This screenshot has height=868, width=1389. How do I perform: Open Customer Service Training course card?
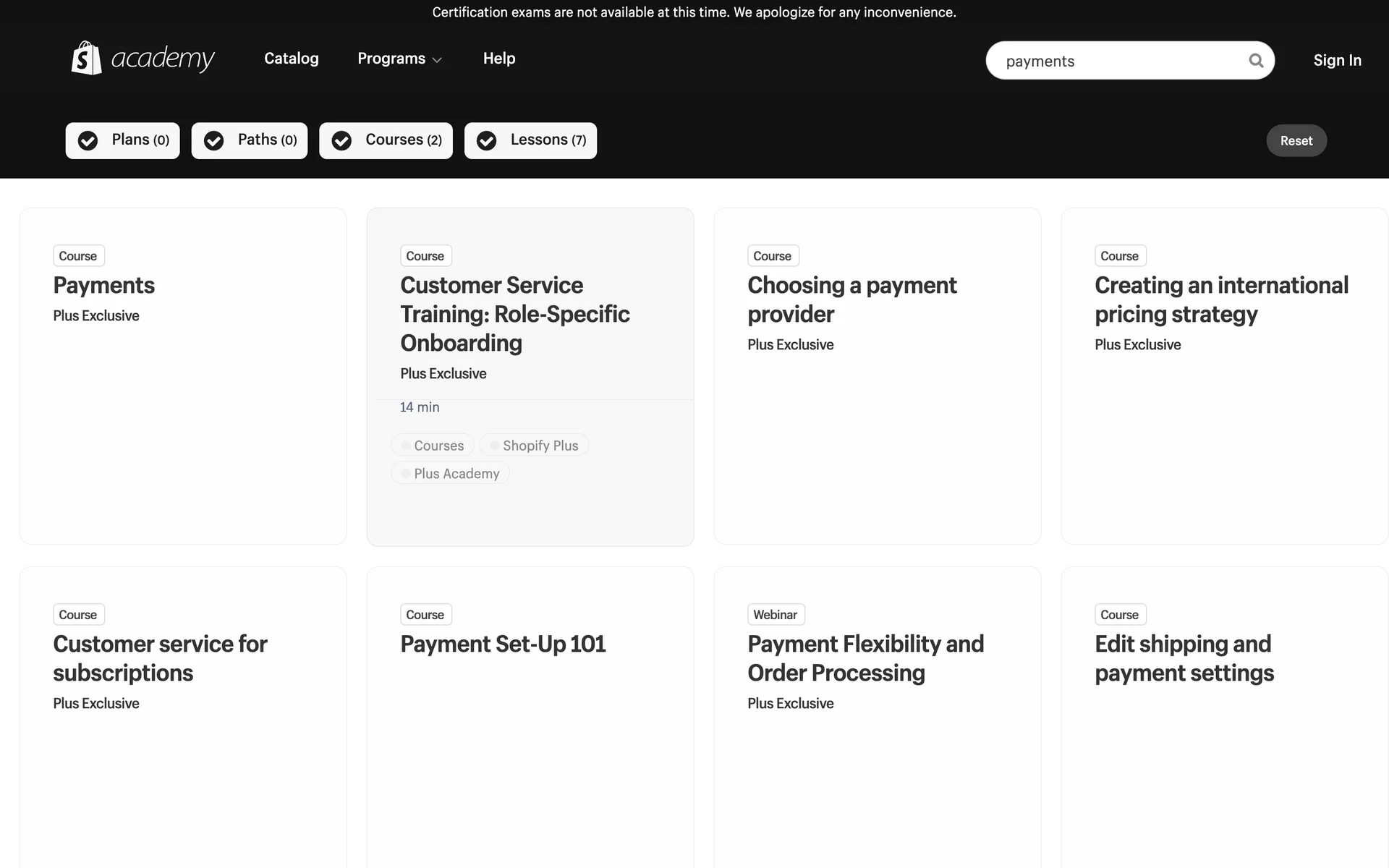point(514,314)
